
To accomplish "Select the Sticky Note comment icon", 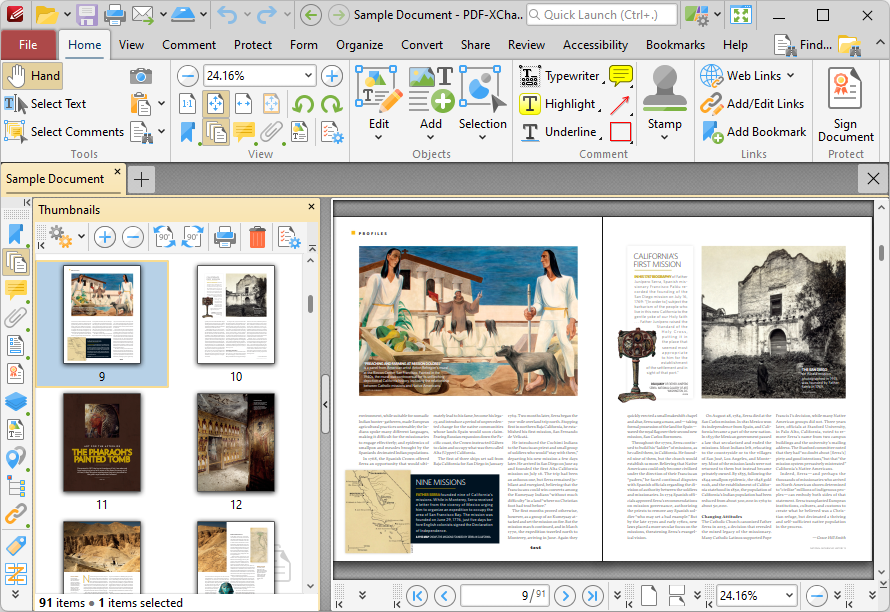I will click(x=620, y=75).
